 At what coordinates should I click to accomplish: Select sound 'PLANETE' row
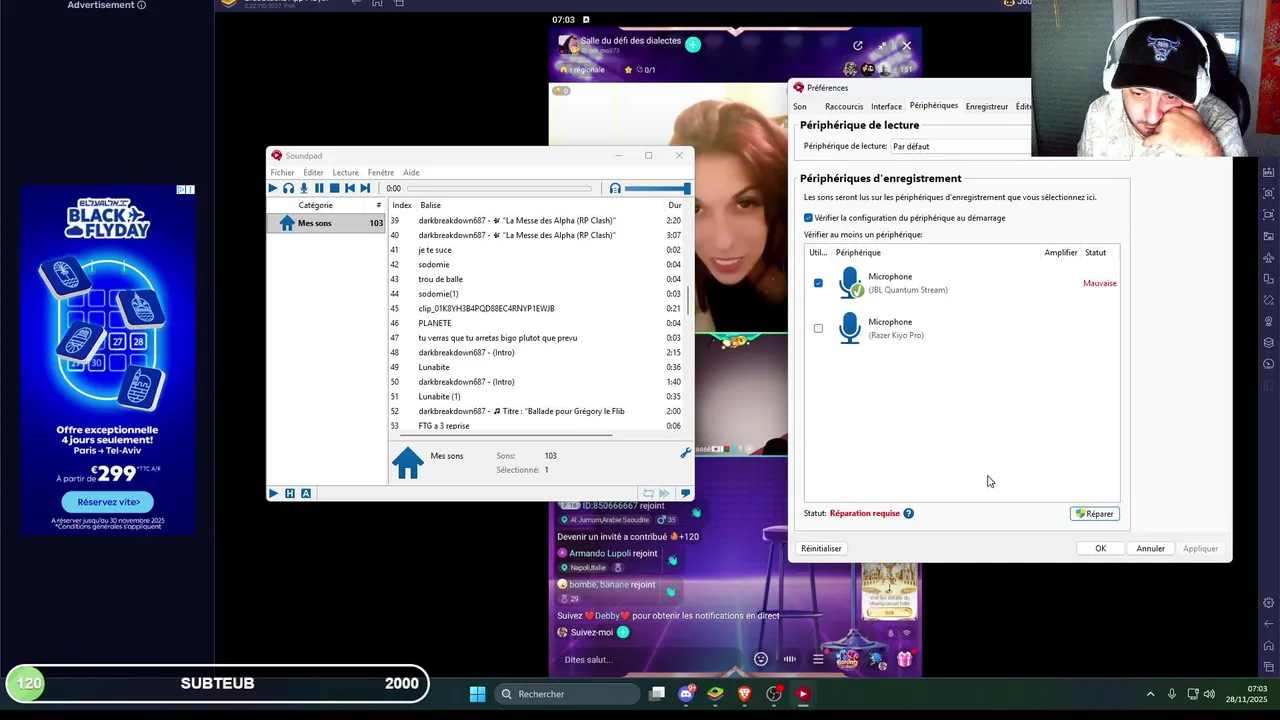tap(536, 323)
